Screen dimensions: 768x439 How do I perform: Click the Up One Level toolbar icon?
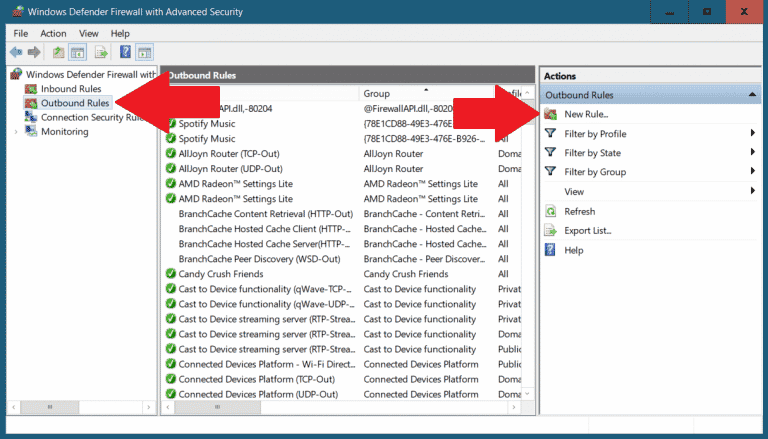click(x=59, y=52)
